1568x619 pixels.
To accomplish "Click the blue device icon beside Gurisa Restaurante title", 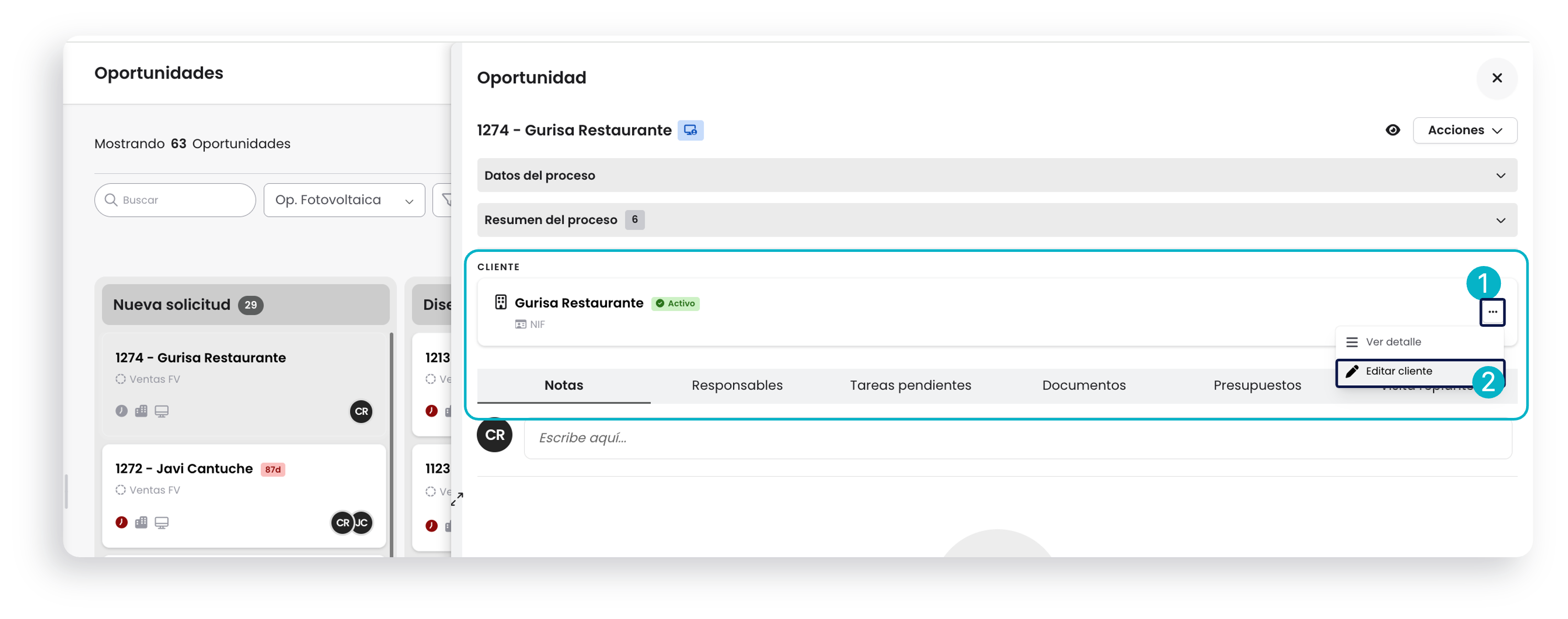I will pos(690,130).
